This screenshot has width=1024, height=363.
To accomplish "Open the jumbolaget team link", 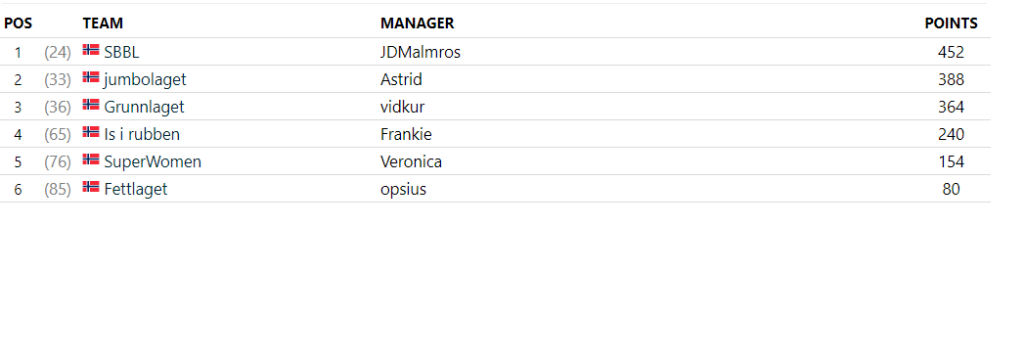I will [x=145, y=80].
